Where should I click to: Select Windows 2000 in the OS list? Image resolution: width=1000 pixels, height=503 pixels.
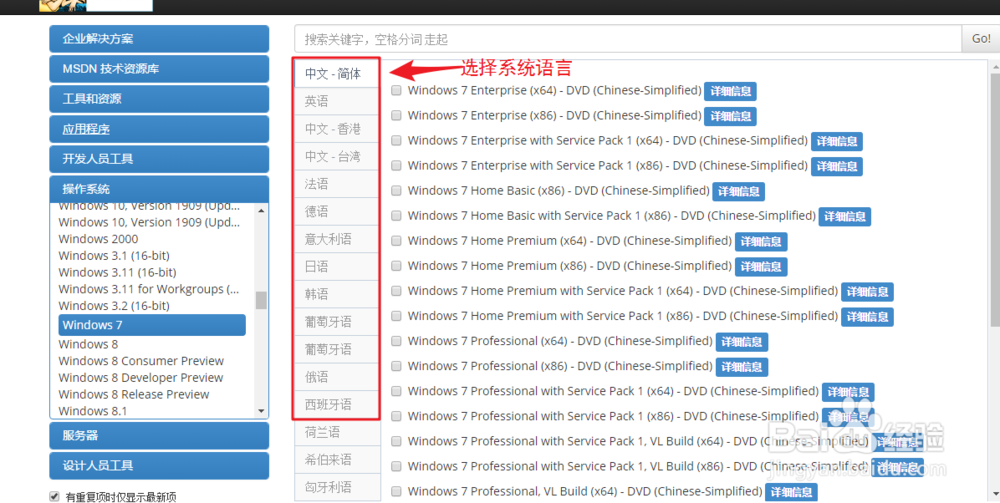(98, 239)
